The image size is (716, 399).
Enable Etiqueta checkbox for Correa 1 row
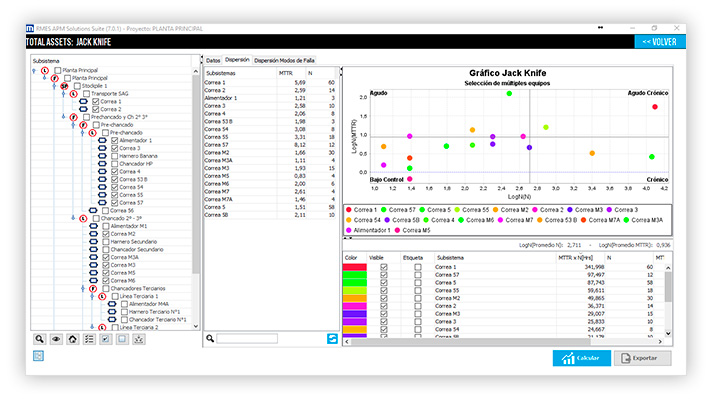418,267
